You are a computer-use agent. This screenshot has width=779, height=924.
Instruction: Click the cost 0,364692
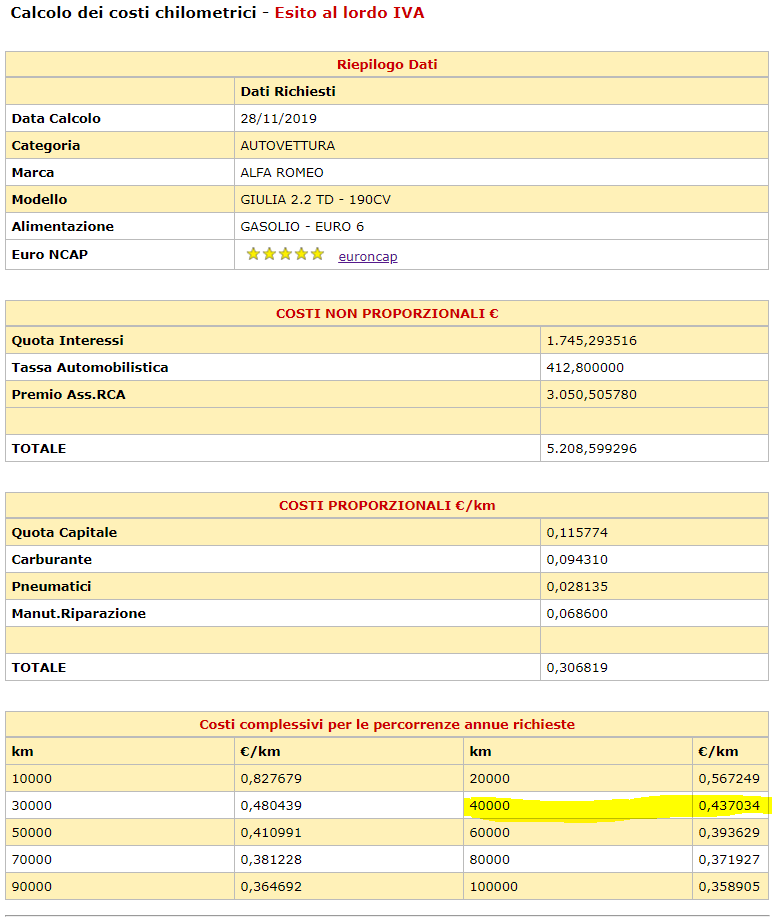pos(271,887)
